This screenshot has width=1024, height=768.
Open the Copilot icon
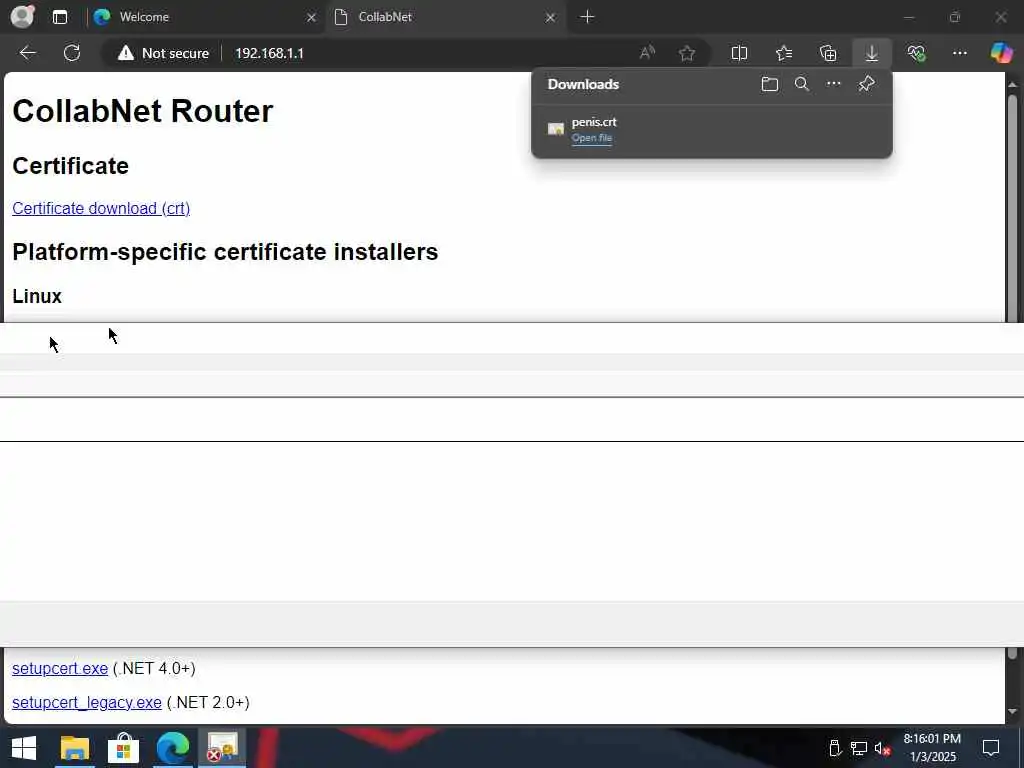point(1001,53)
